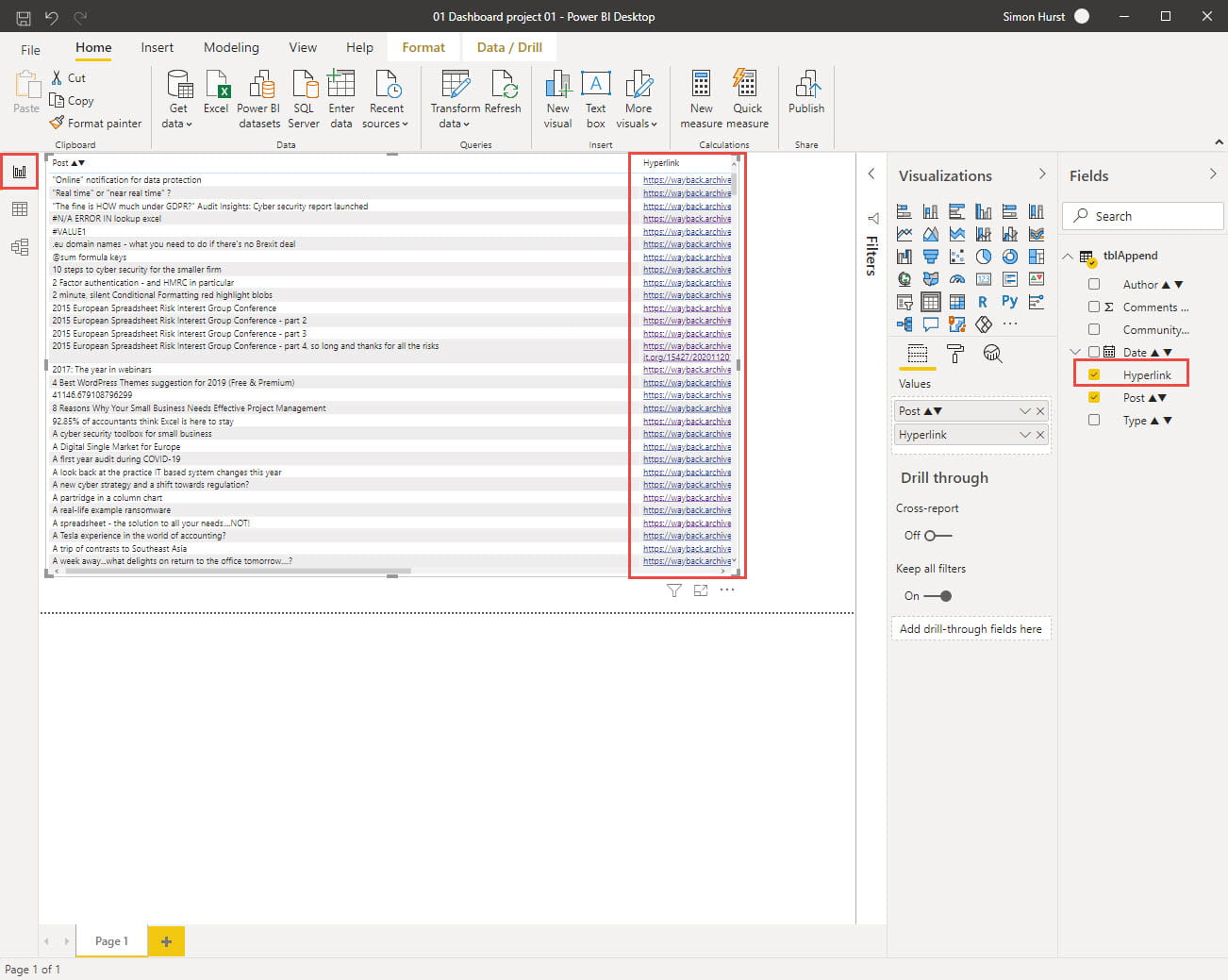Screen dimensions: 1228x980
Task: Uncheck the Hyperlink field checkbox
Action: (x=1094, y=375)
